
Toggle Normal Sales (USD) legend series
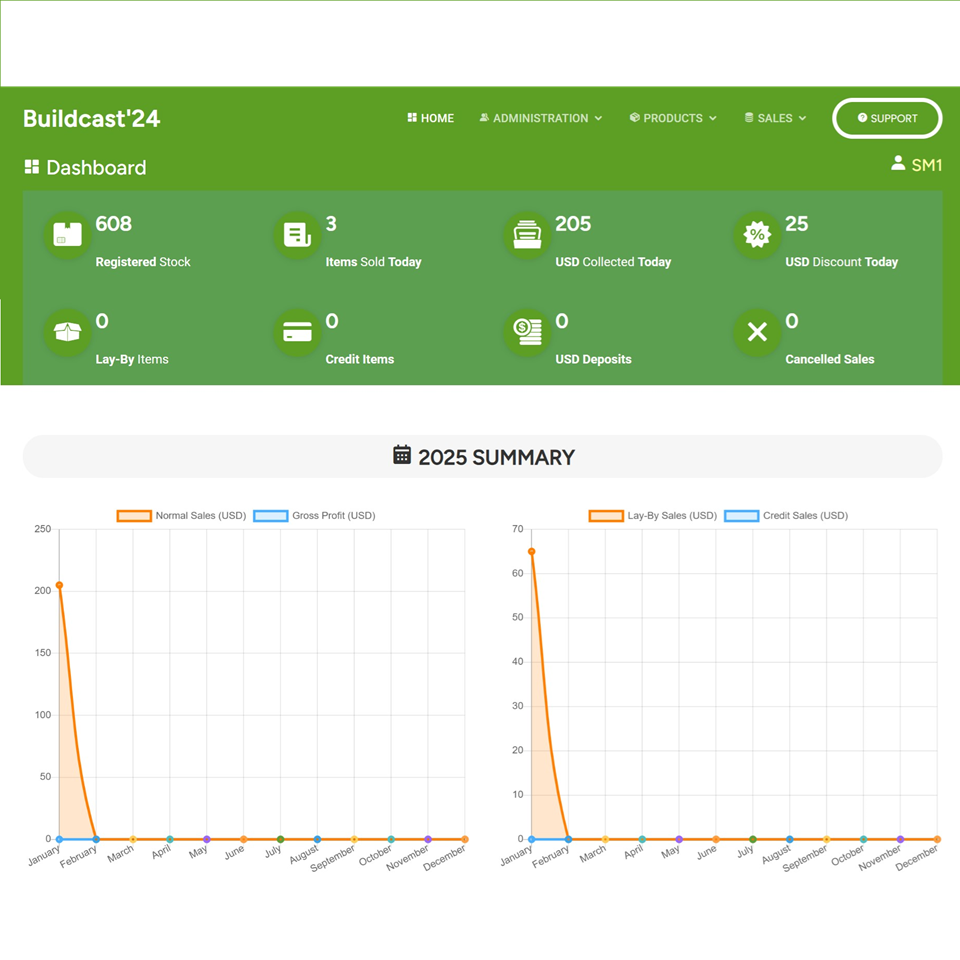[181, 516]
